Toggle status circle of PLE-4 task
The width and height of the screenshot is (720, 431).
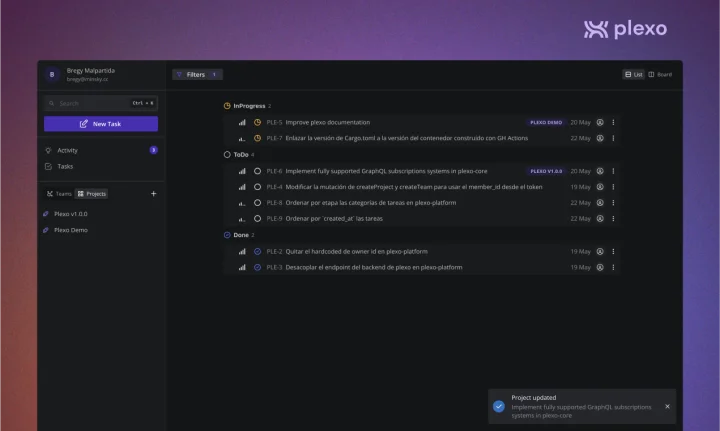click(x=258, y=187)
